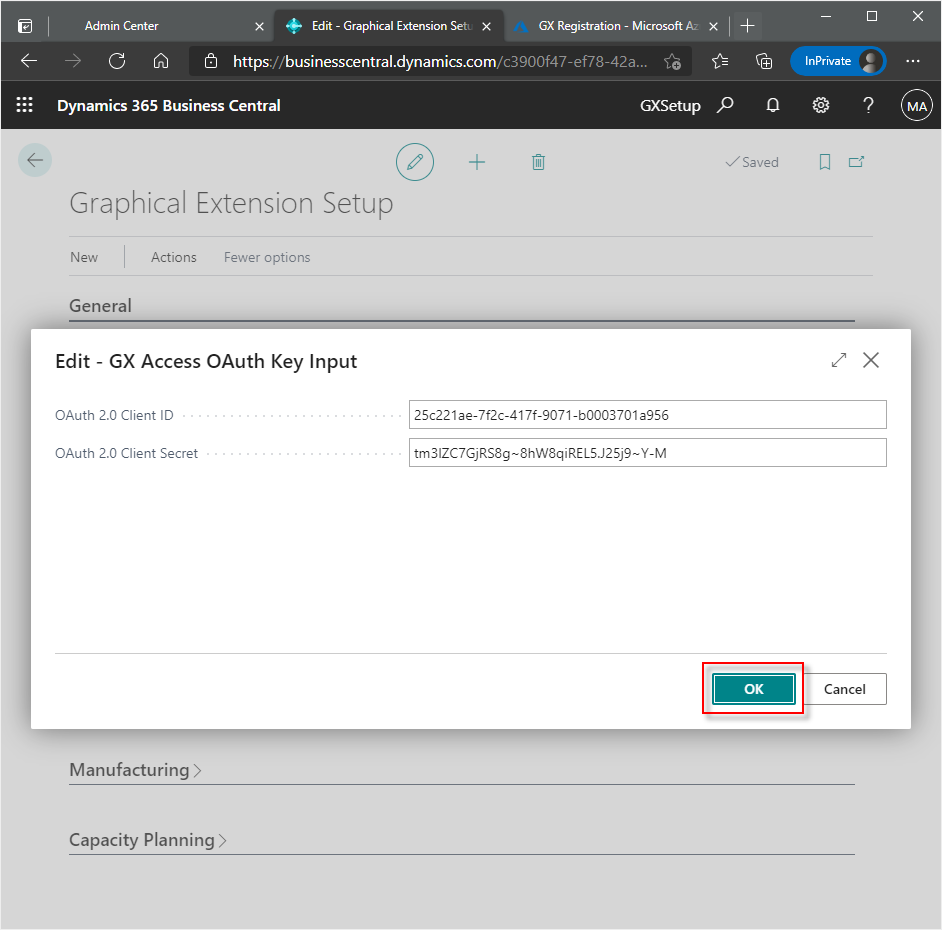Viewport: 942px width, 930px height.
Task: Open the edit pencil icon
Action: coord(415,162)
